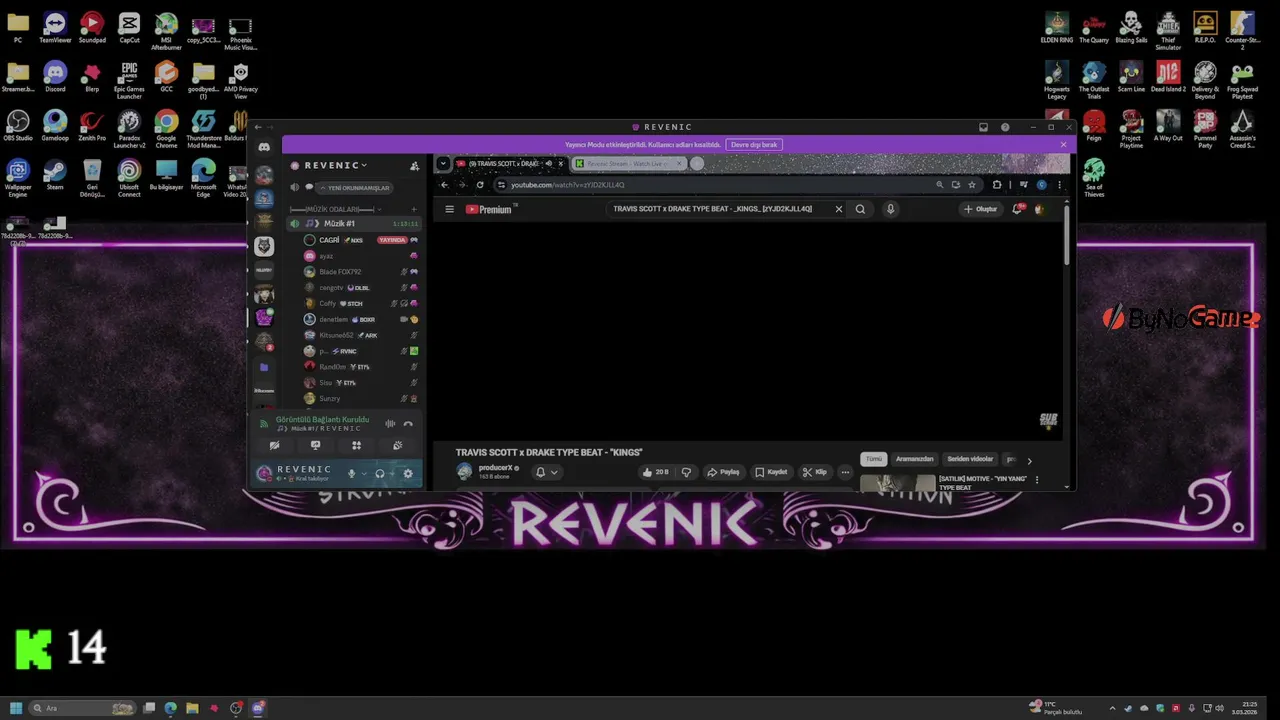Toggle Discord microphone mute

[351, 473]
